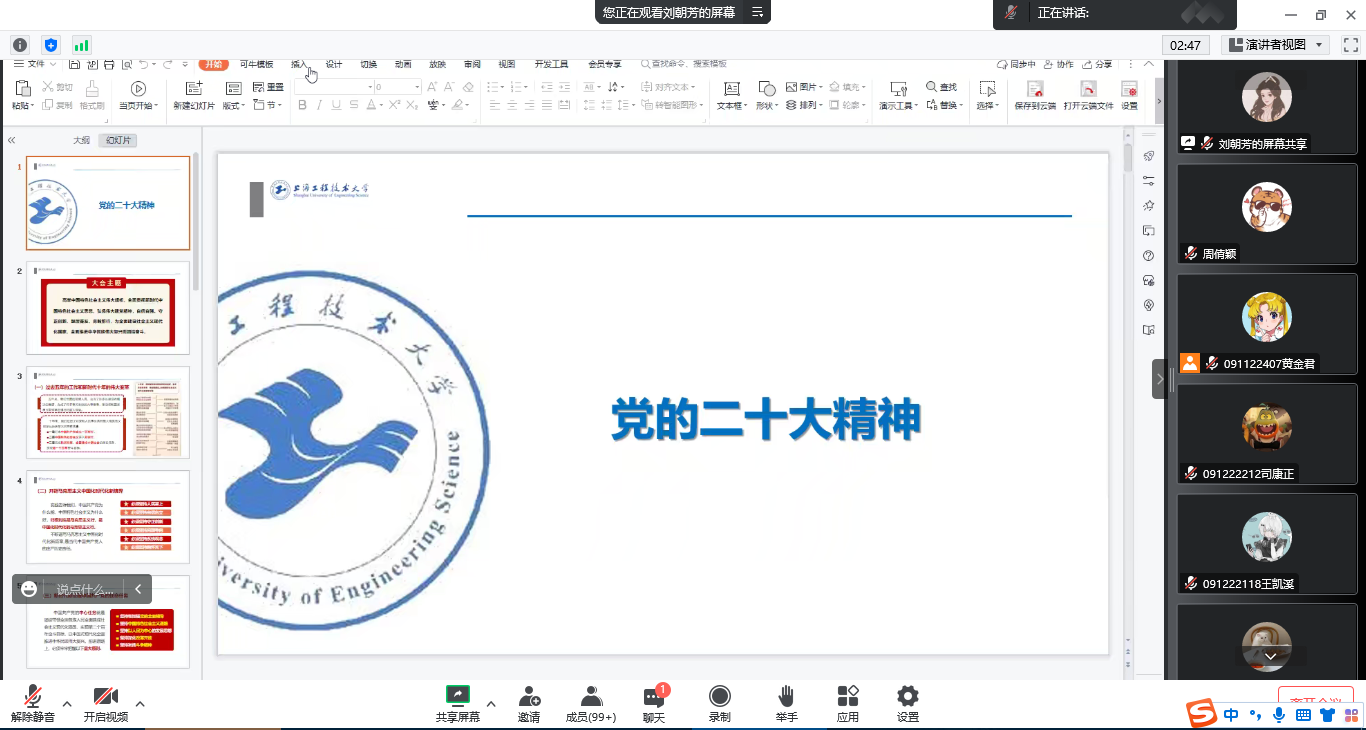The width and height of the screenshot is (1366, 730).
Task: Open the 演讲者视图 view dropdown
Action: click(1276, 45)
